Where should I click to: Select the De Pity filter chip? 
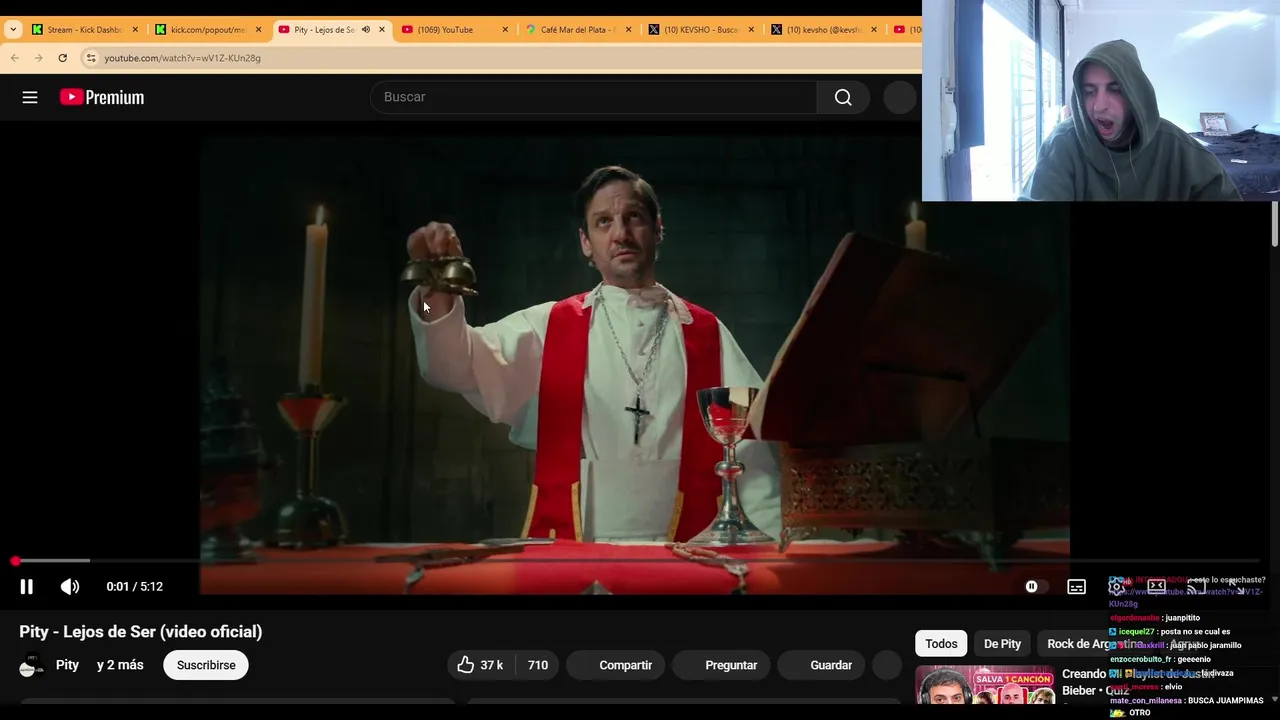1002,644
